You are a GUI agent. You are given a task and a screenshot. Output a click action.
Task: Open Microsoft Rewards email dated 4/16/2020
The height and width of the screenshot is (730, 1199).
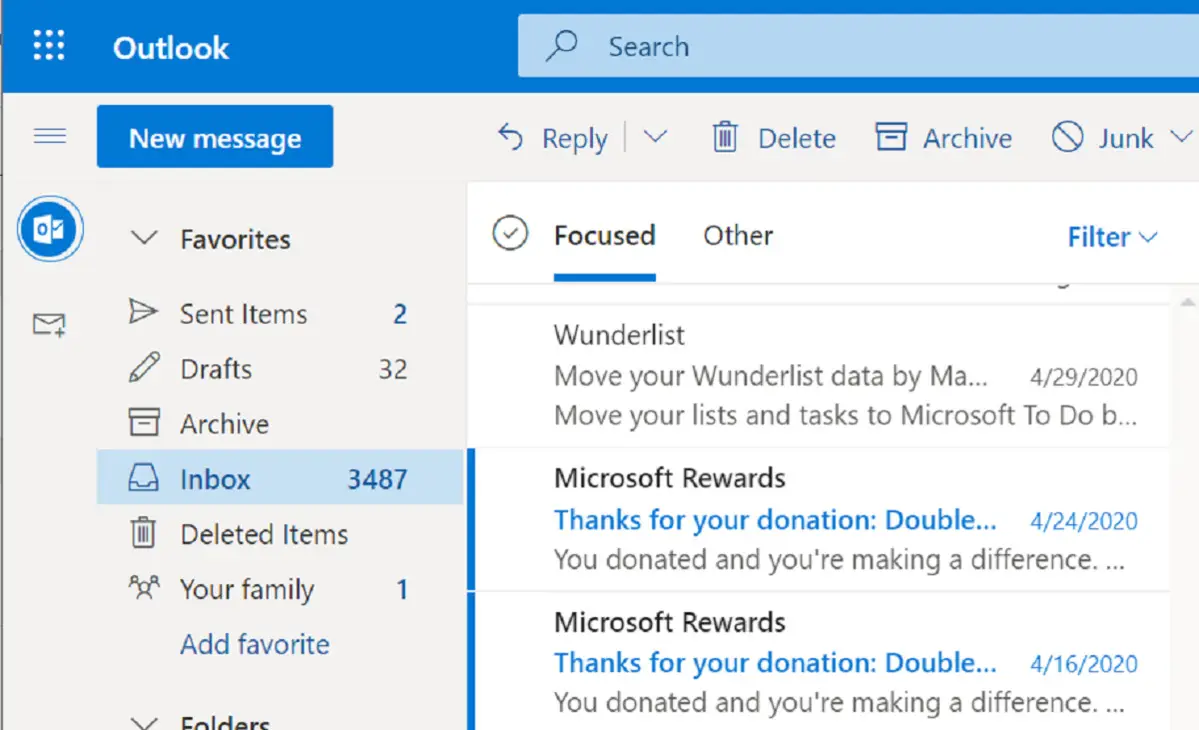point(818,662)
